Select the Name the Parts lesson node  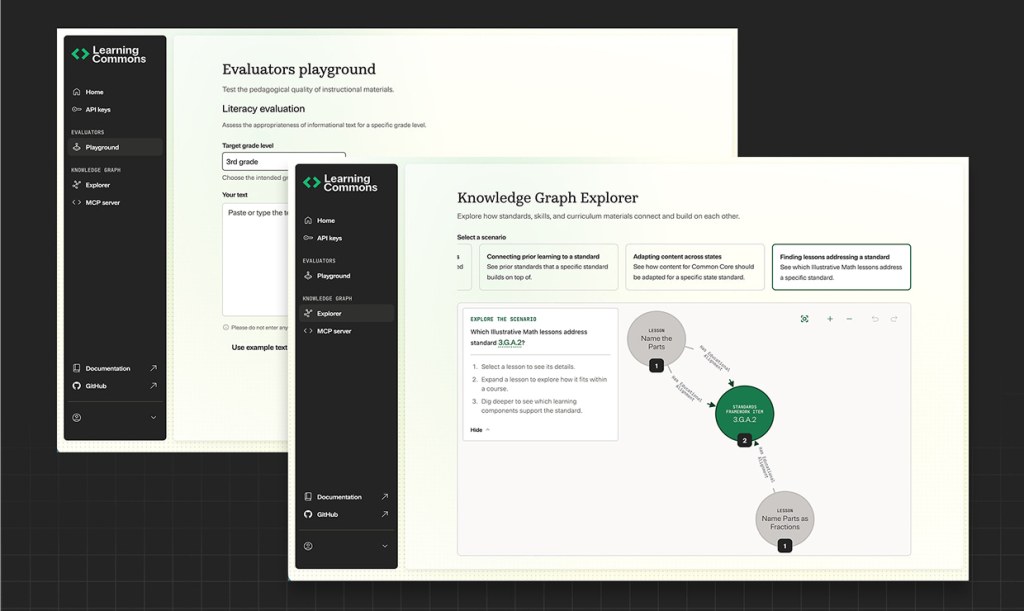click(656, 339)
